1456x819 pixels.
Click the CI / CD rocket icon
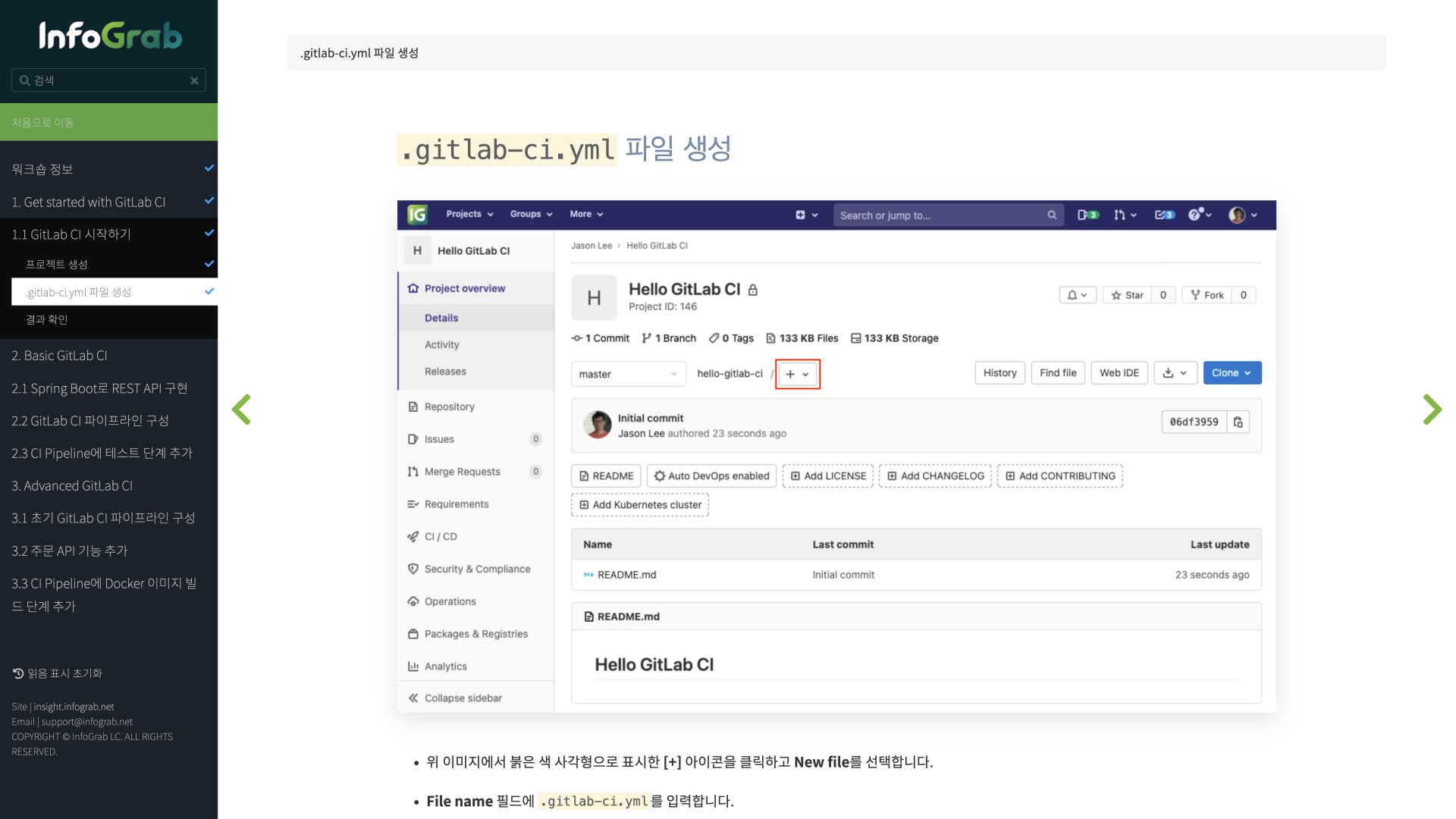coord(413,536)
